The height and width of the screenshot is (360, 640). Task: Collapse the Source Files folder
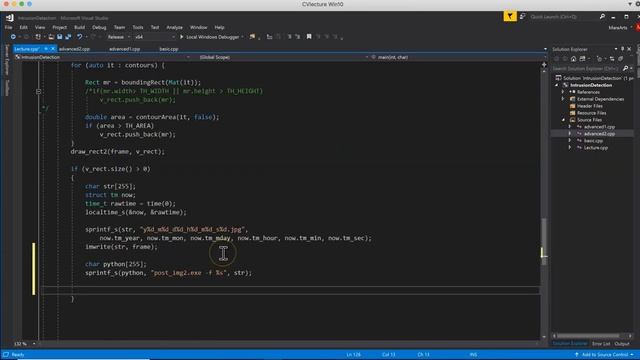563,120
